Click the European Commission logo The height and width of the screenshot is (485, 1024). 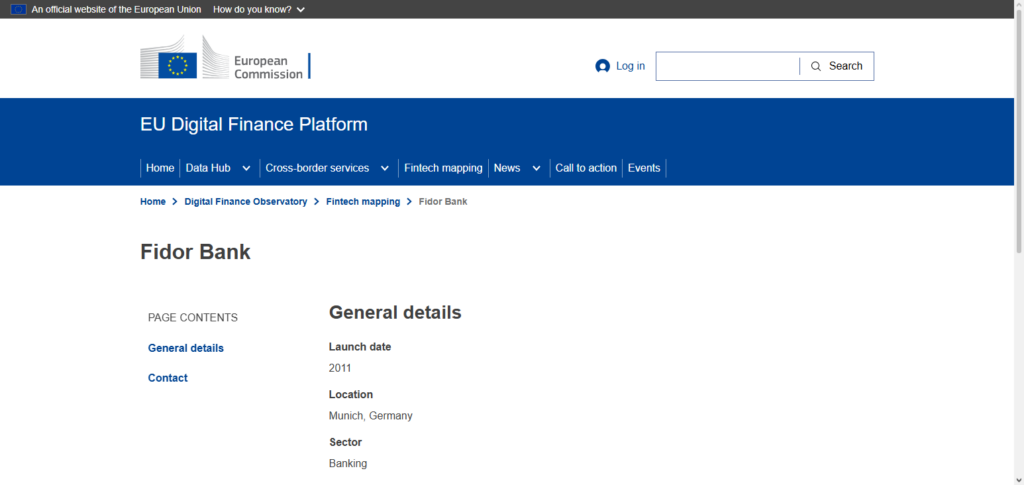point(225,58)
